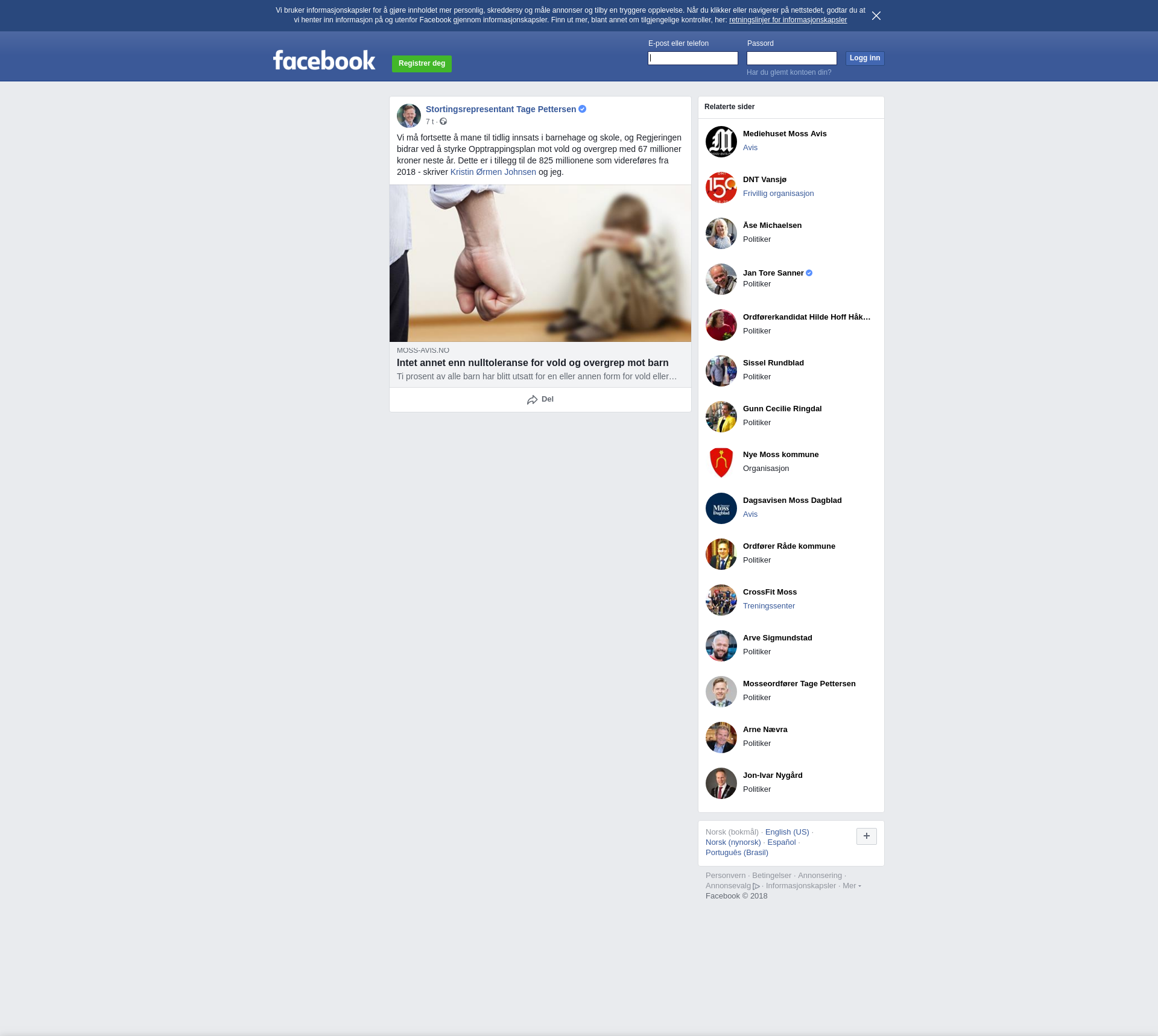Viewport: 1158px width, 1036px height.
Task: Open Ordførerkandidat Hilde Hoff Håk… page name
Action: point(806,317)
